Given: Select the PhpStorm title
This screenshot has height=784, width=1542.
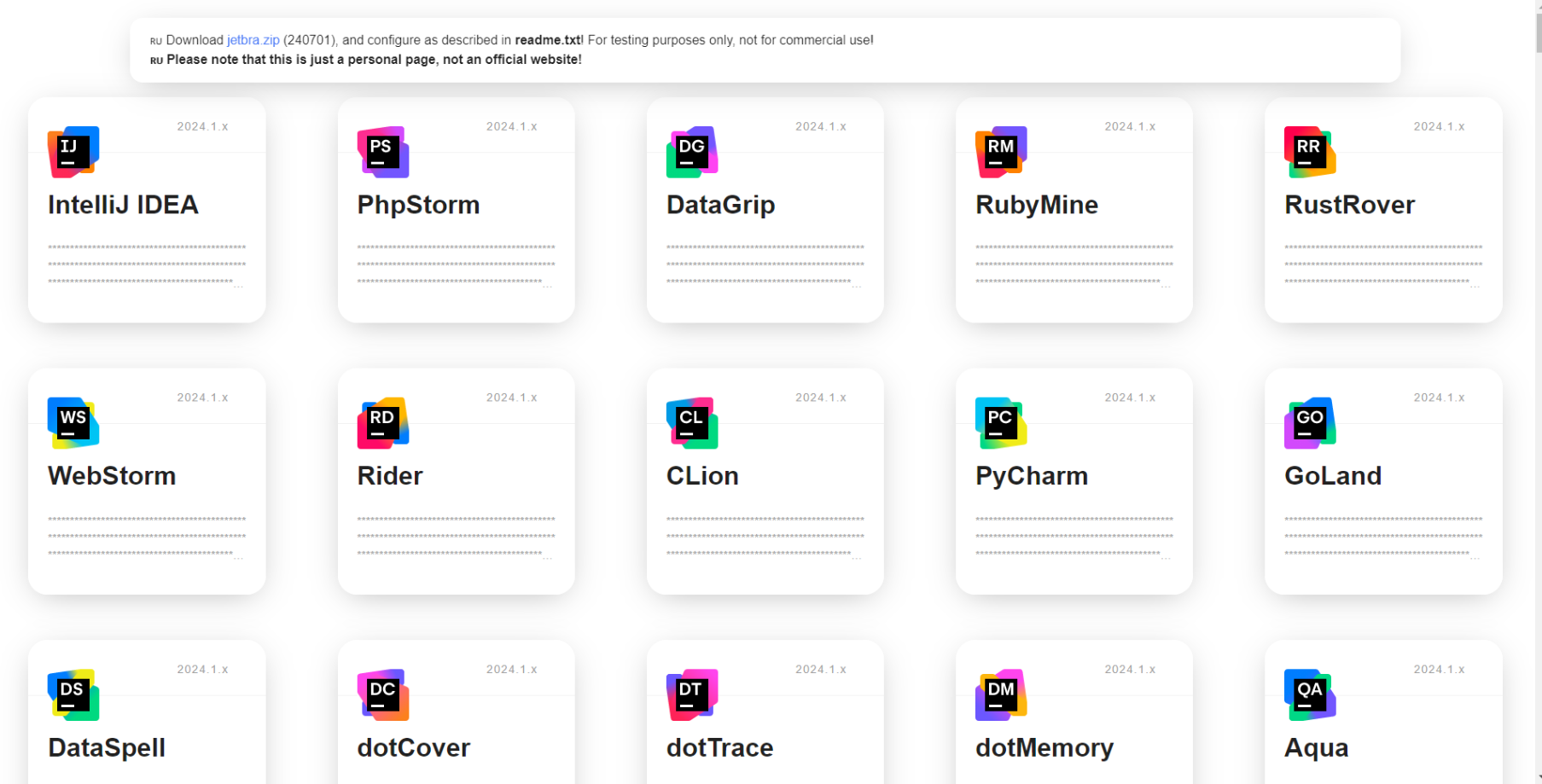Looking at the screenshot, I should (418, 205).
